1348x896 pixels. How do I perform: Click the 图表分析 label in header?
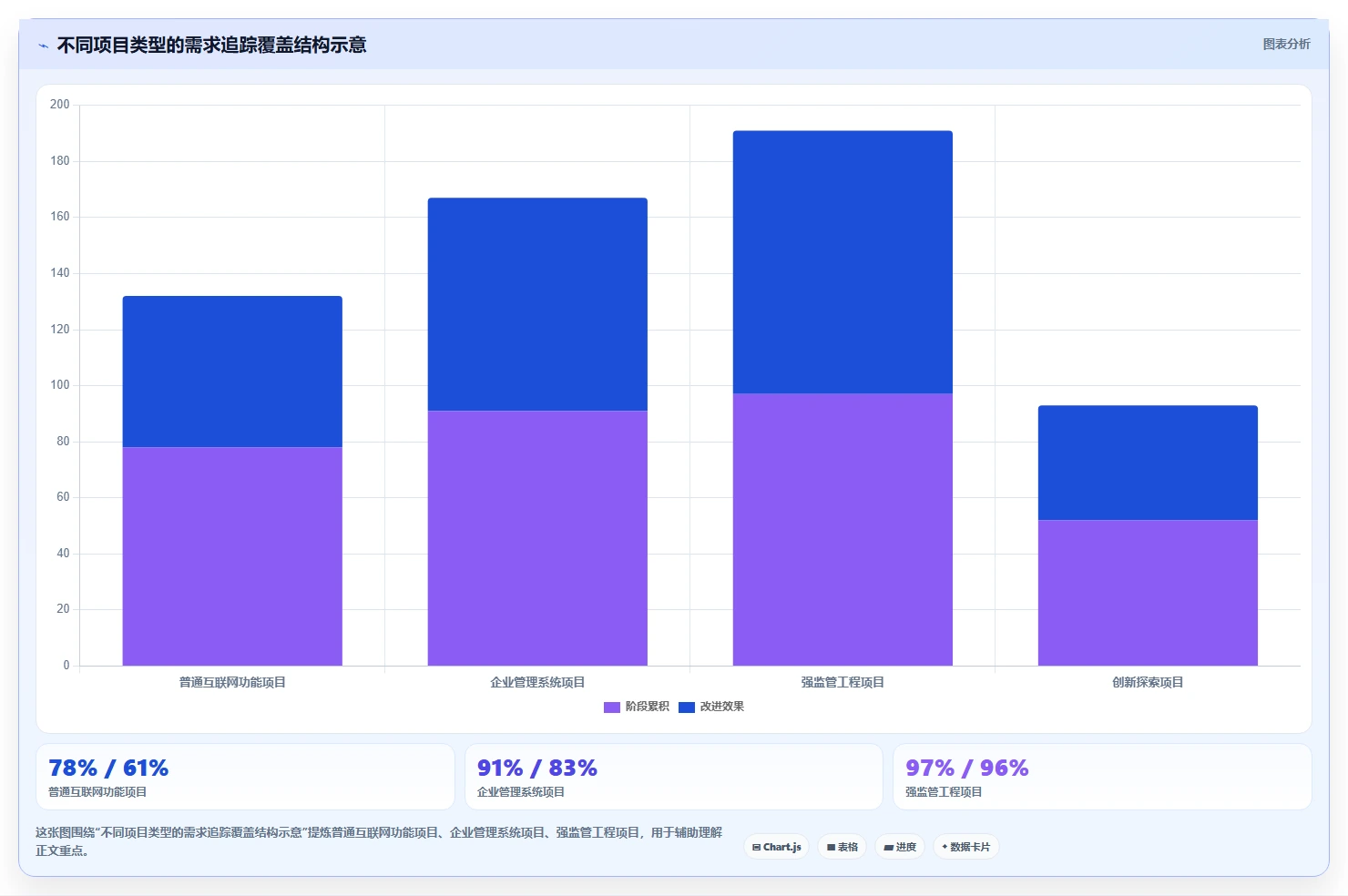[x=1286, y=44]
